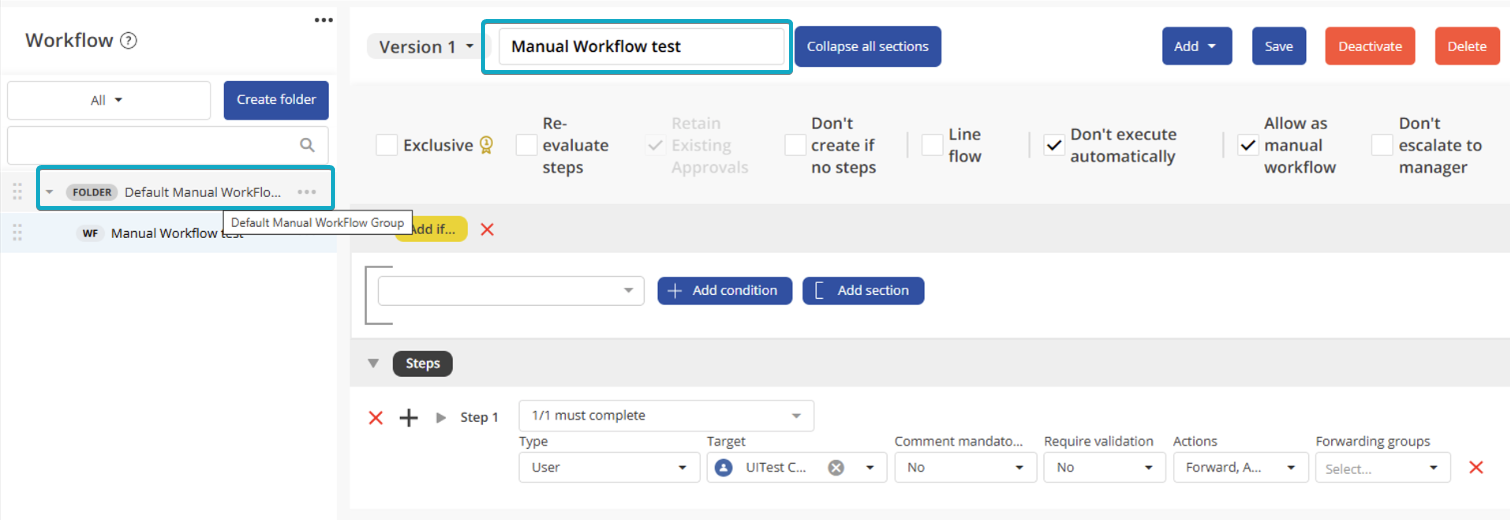Viewport: 1510px width, 520px height.
Task: Open the Add dropdown menu button
Action: click(x=1196, y=46)
